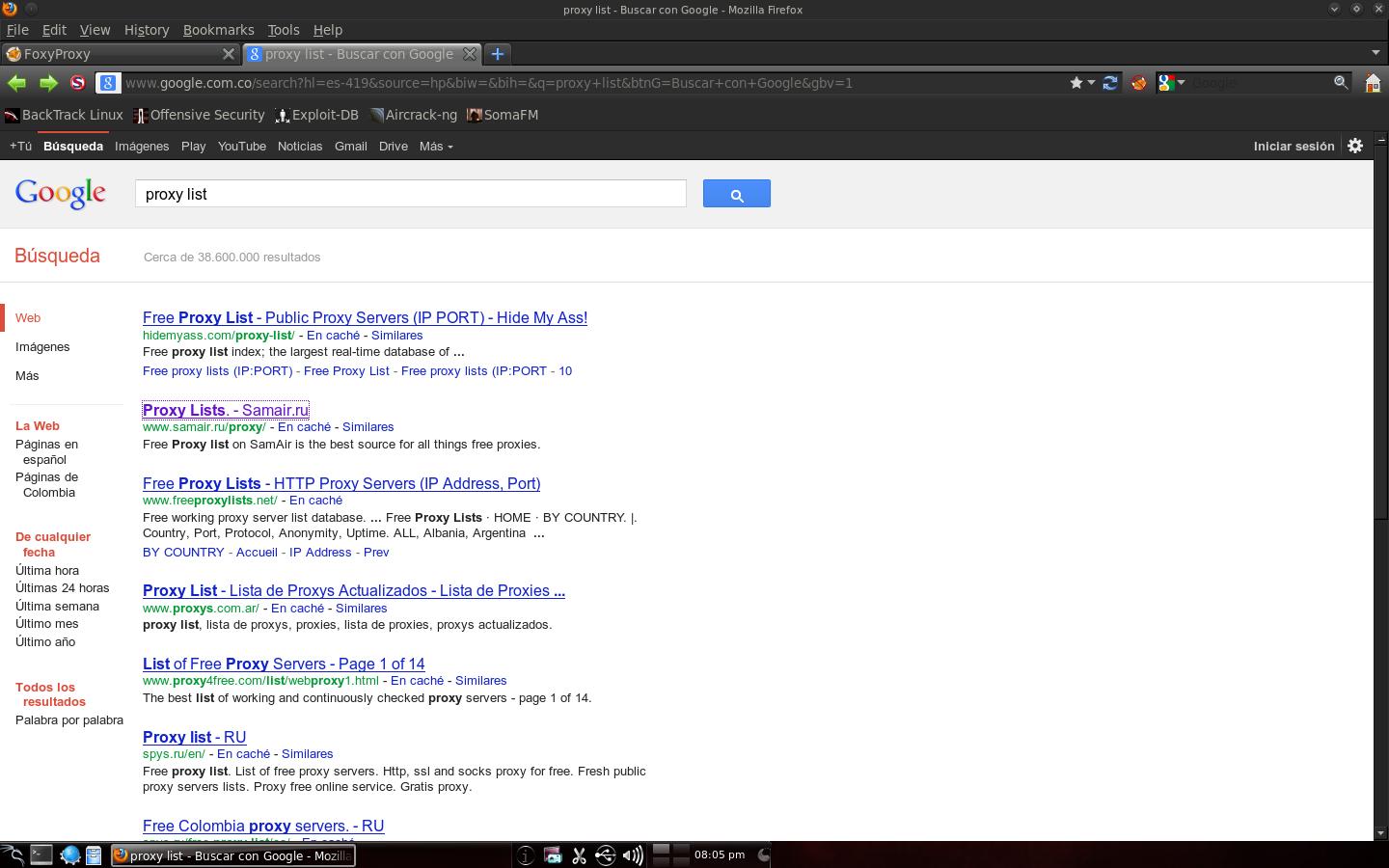Open Google settings gear icon

point(1355,146)
